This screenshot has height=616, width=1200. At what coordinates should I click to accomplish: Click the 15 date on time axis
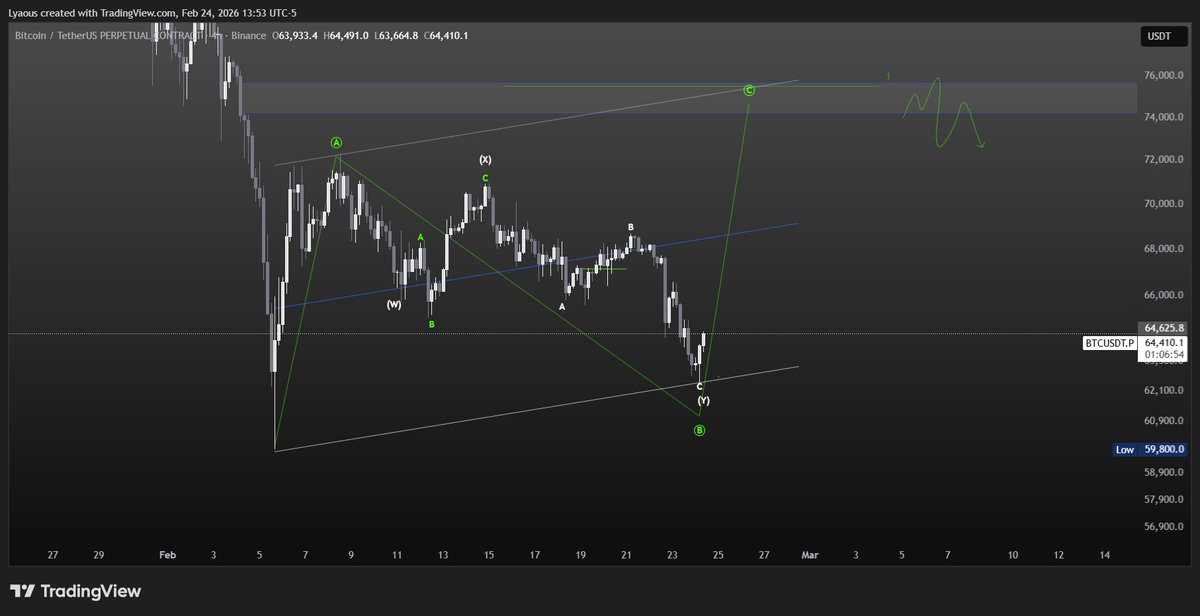pyautogui.click(x=489, y=554)
